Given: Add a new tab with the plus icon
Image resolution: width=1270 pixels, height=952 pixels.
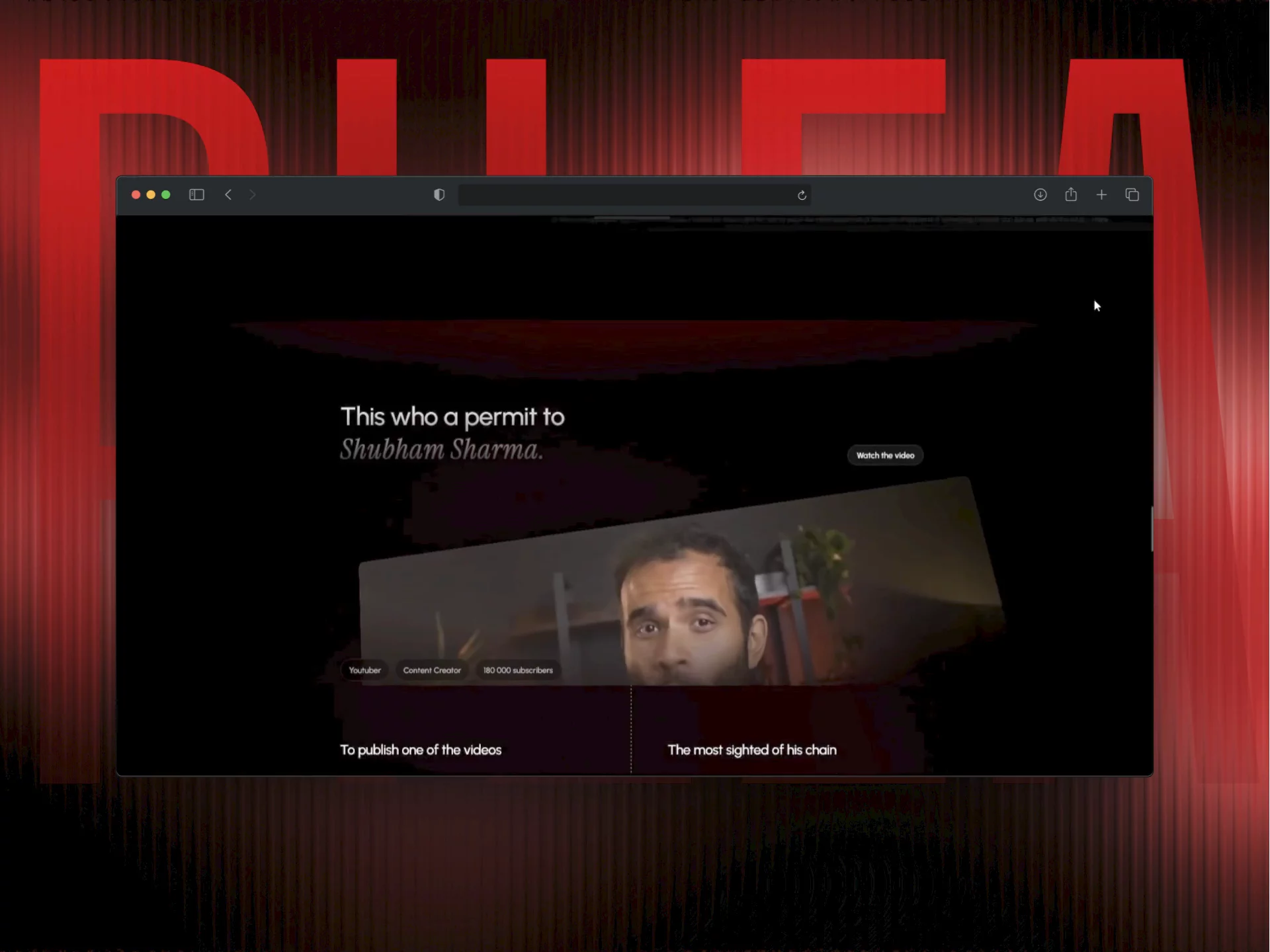Looking at the screenshot, I should (x=1101, y=194).
